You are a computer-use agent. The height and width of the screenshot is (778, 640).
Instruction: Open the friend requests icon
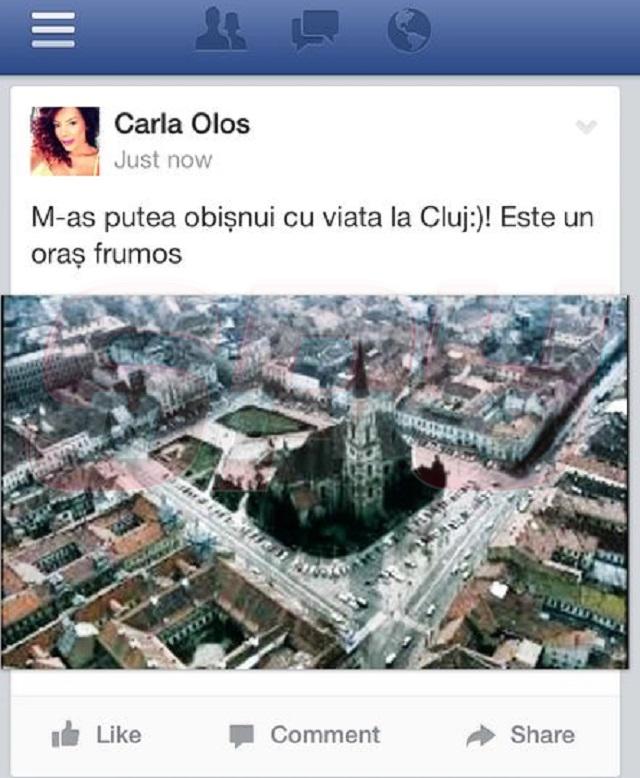pos(221,29)
